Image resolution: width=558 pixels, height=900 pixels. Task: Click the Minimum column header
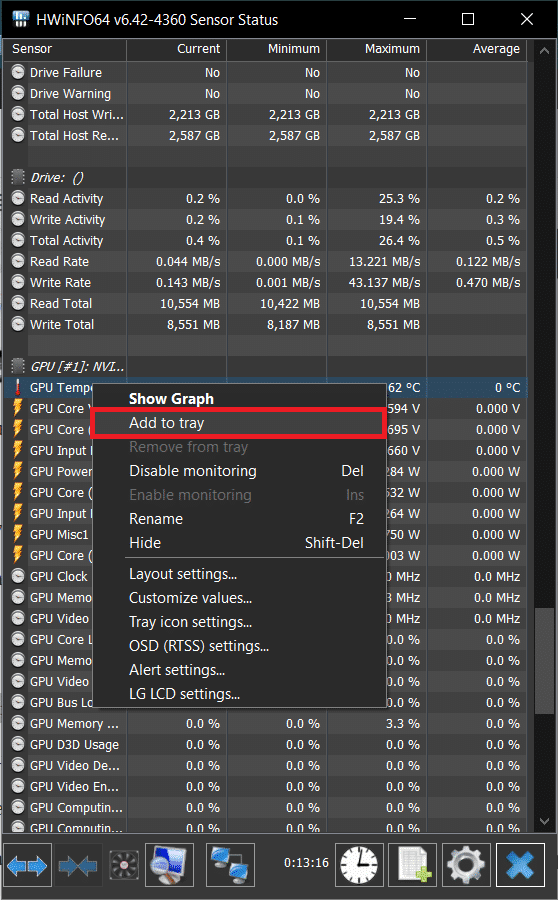tap(277, 49)
